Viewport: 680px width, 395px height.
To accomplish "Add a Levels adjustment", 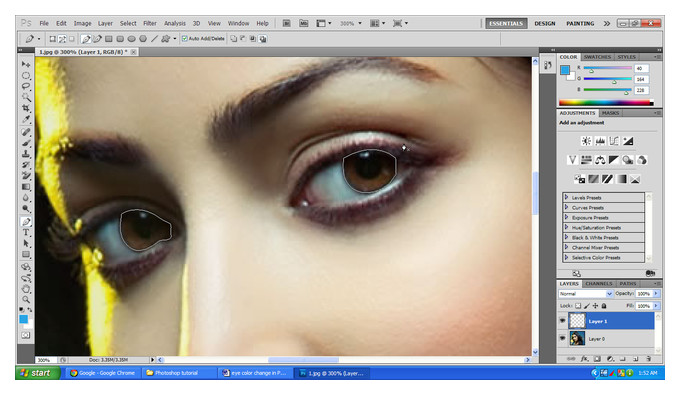I will (600, 141).
